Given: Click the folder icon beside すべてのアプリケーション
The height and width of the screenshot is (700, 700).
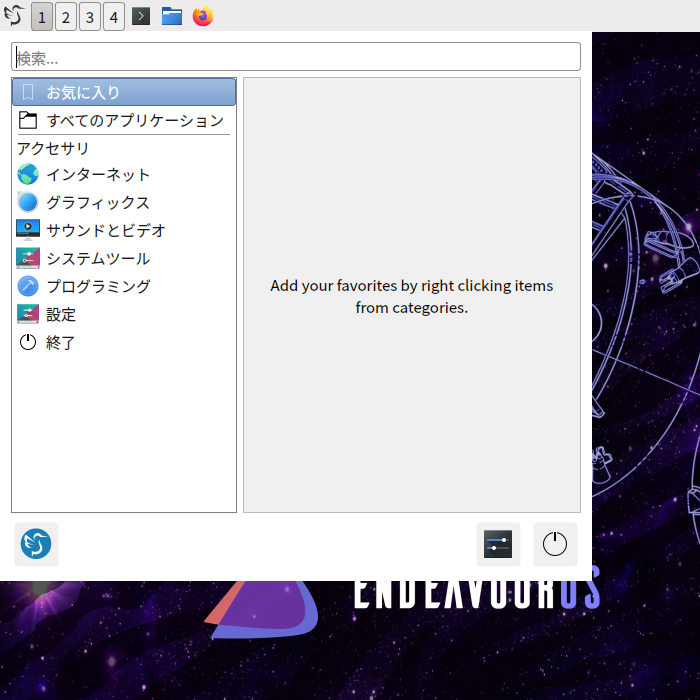Looking at the screenshot, I should (28, 120).
